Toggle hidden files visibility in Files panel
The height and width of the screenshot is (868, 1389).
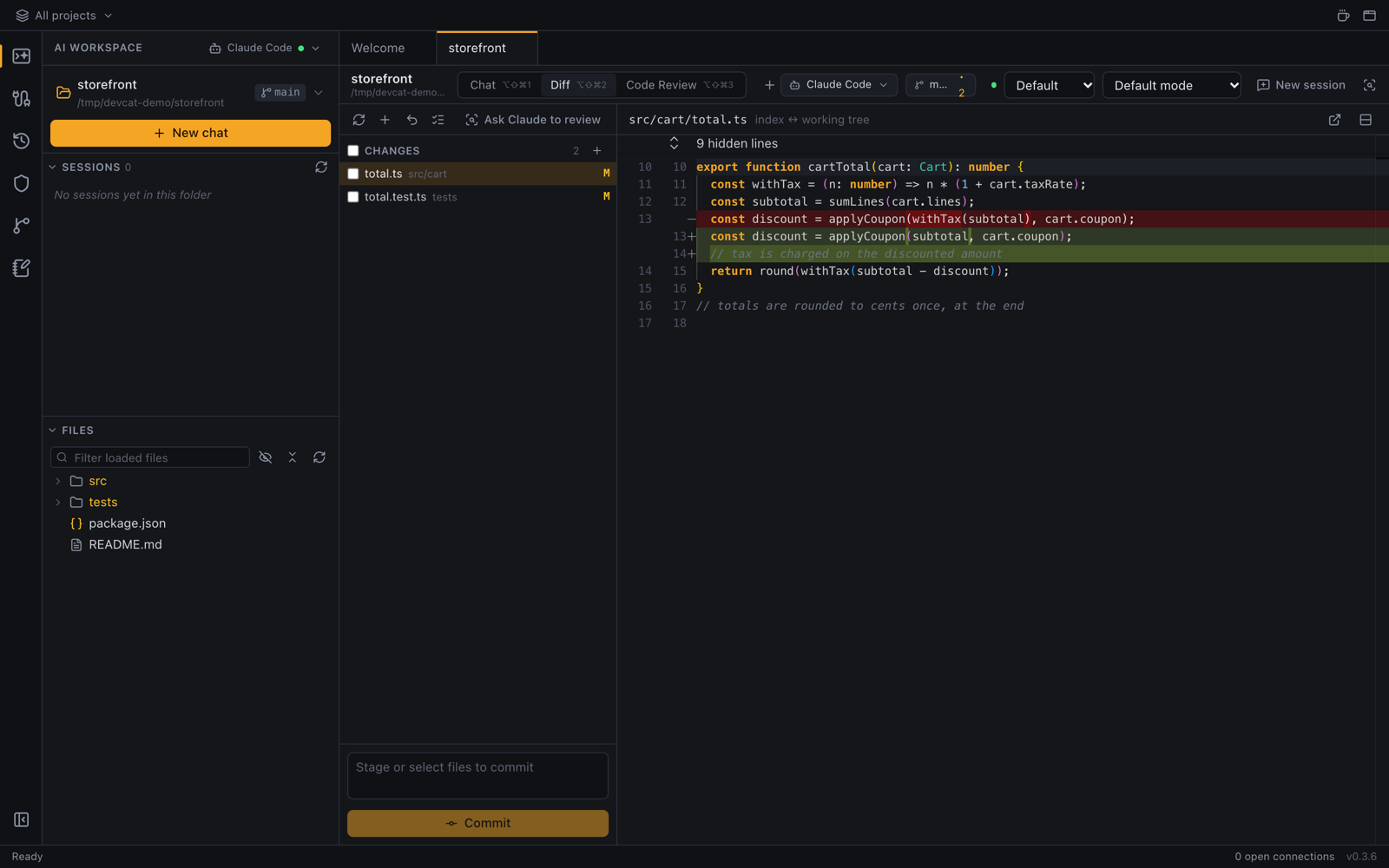[266, 457]
